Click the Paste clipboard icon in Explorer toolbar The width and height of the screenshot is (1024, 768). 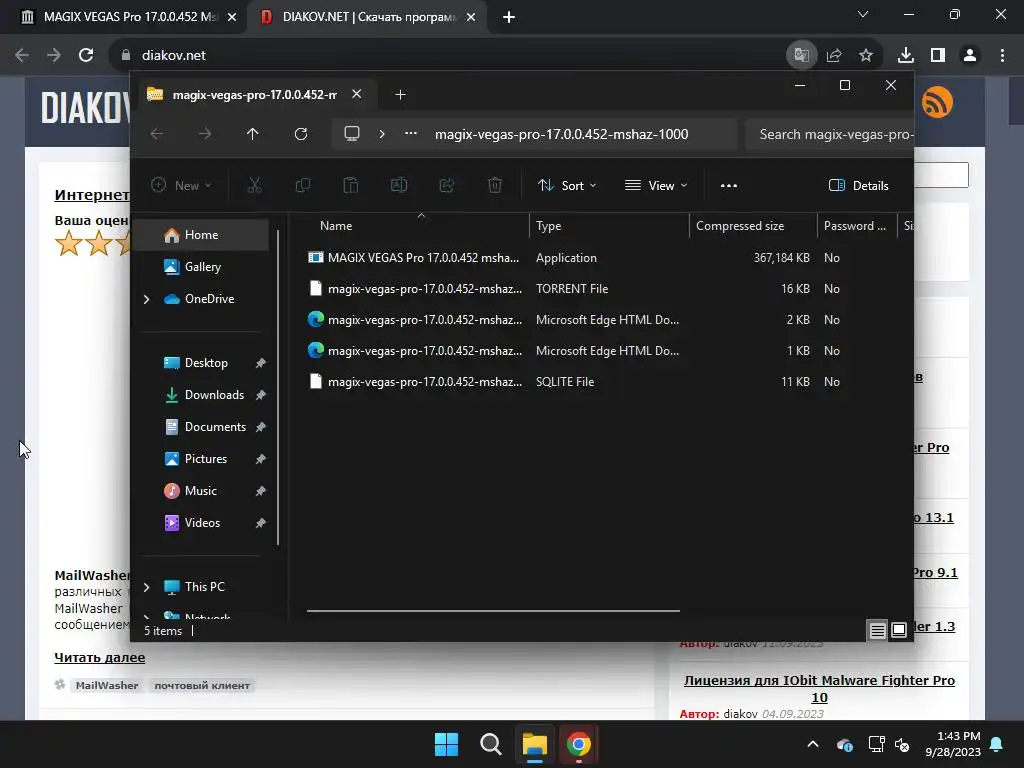[351, 185]
